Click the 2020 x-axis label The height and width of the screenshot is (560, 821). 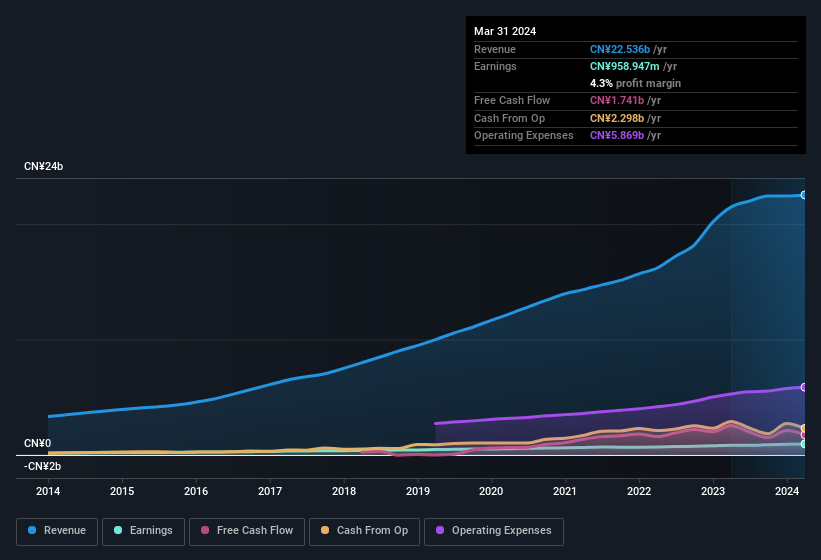(x=491, y=491)
